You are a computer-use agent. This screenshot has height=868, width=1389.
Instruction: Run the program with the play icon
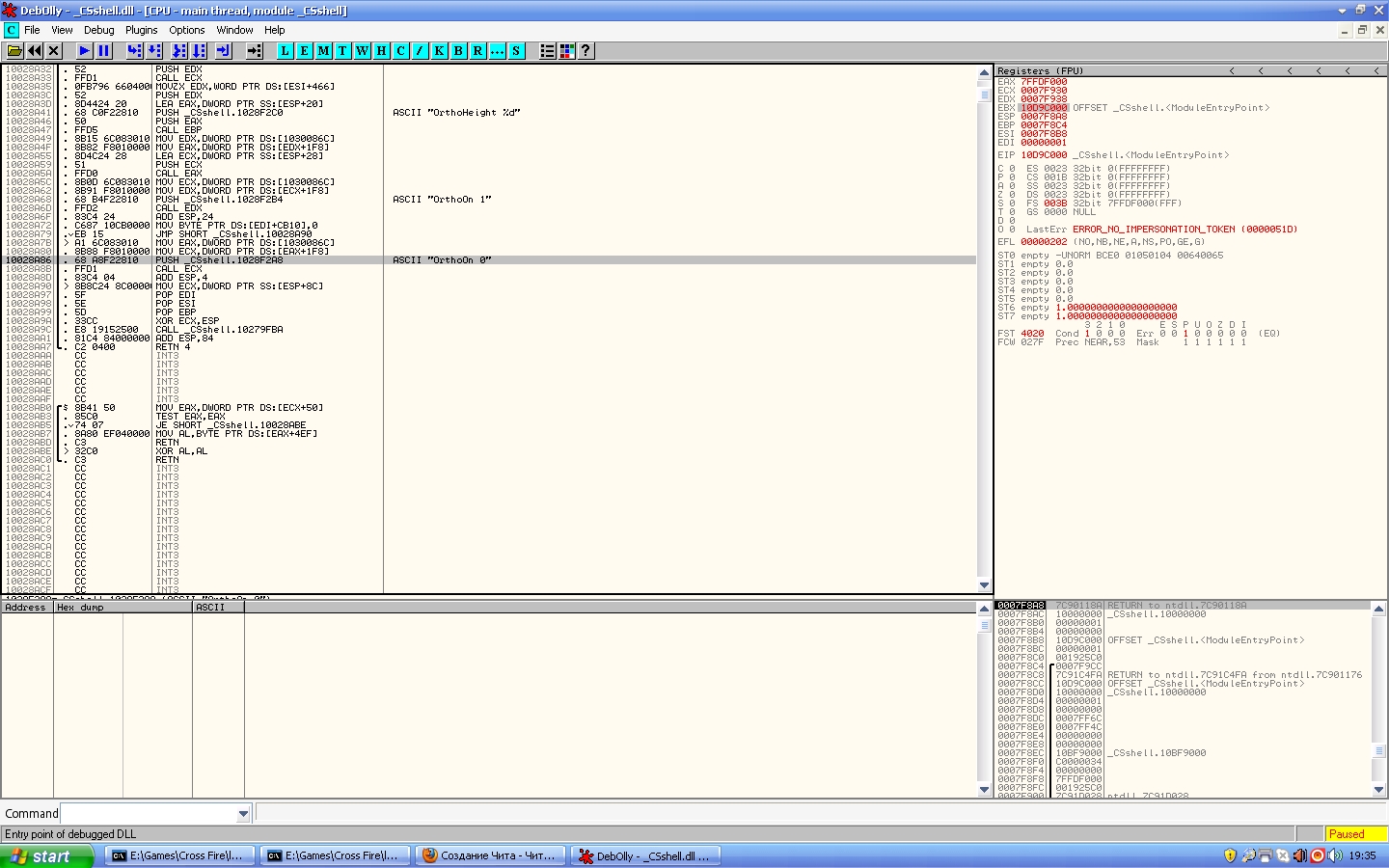pos(85,51)
